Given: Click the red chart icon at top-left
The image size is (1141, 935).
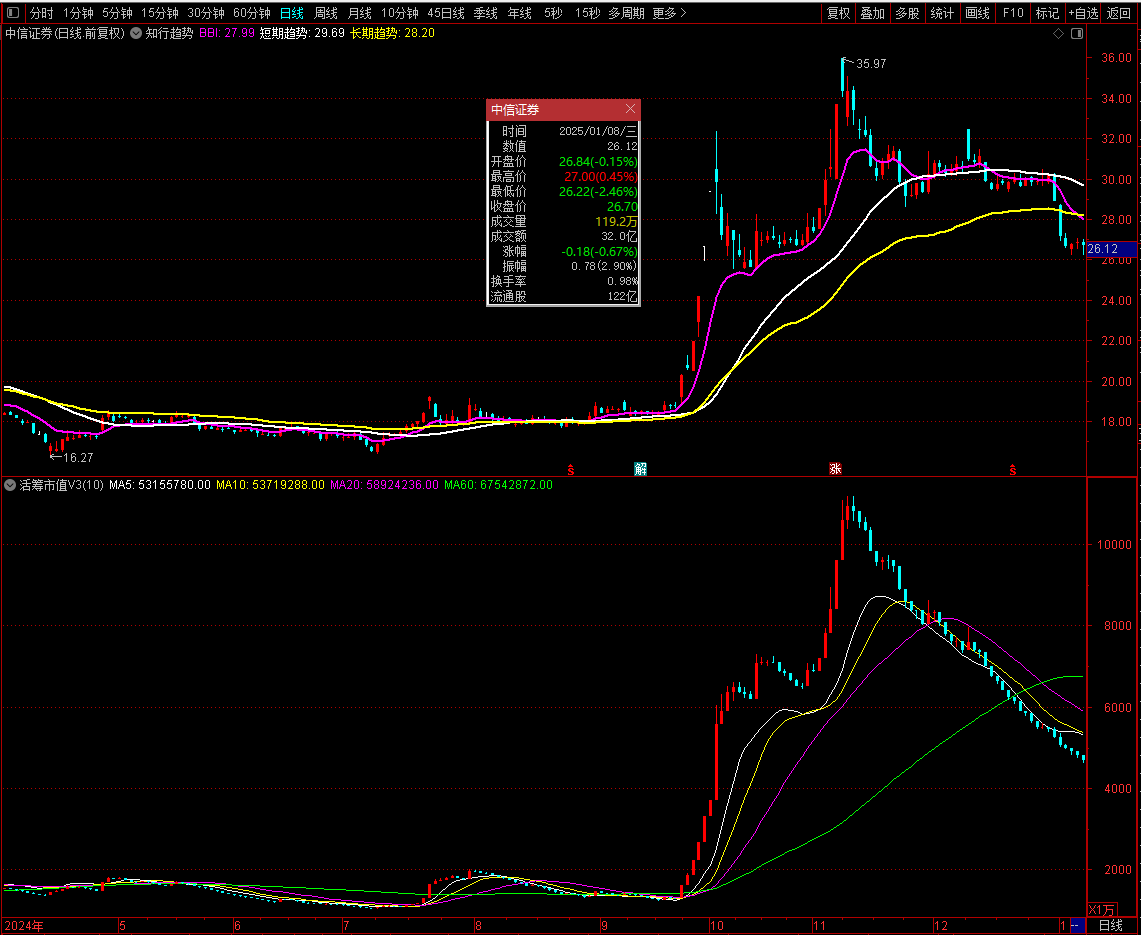Looking at the screenshot, I should (13, 13).
